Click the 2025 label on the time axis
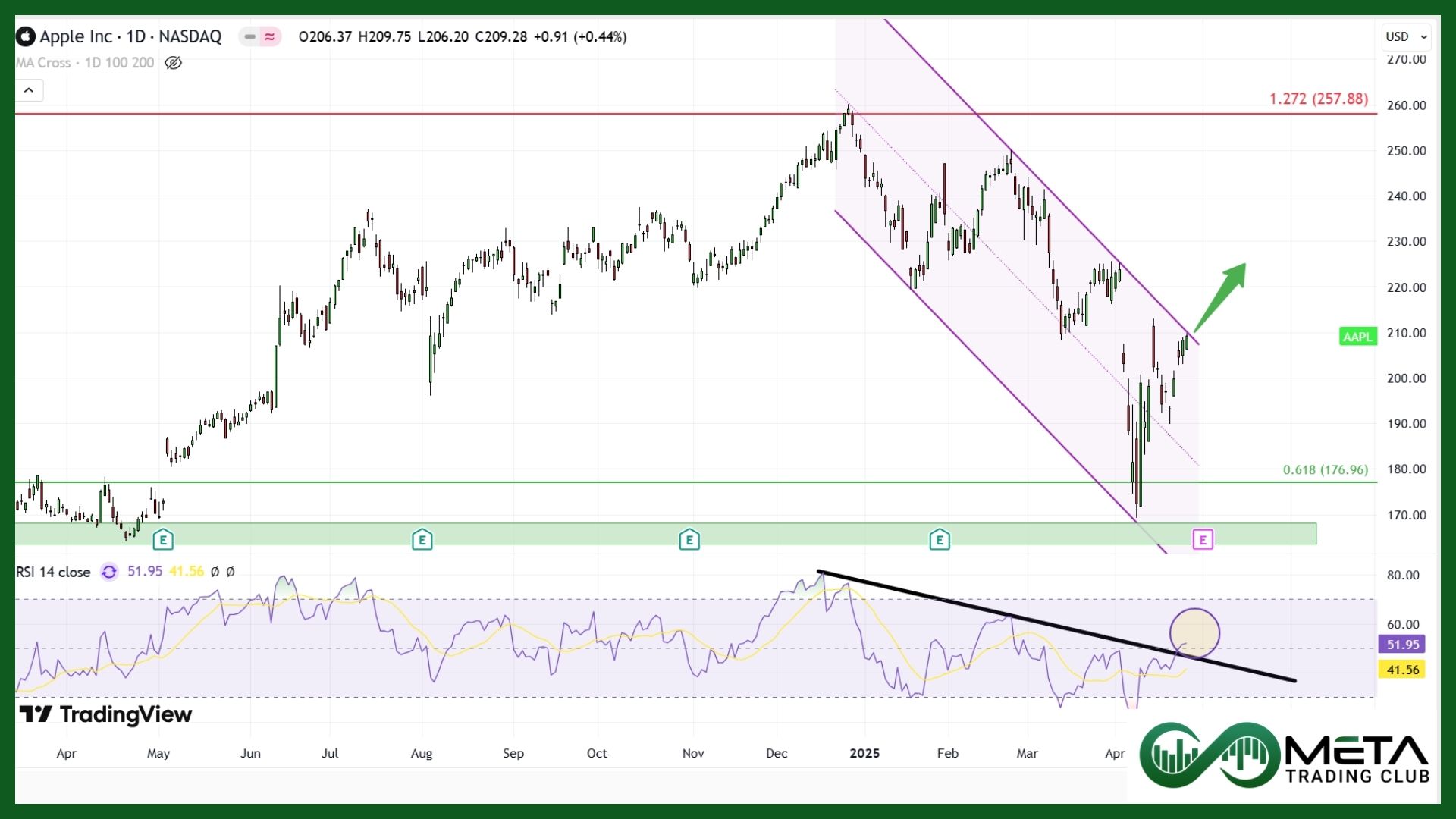 click(864, 753)
